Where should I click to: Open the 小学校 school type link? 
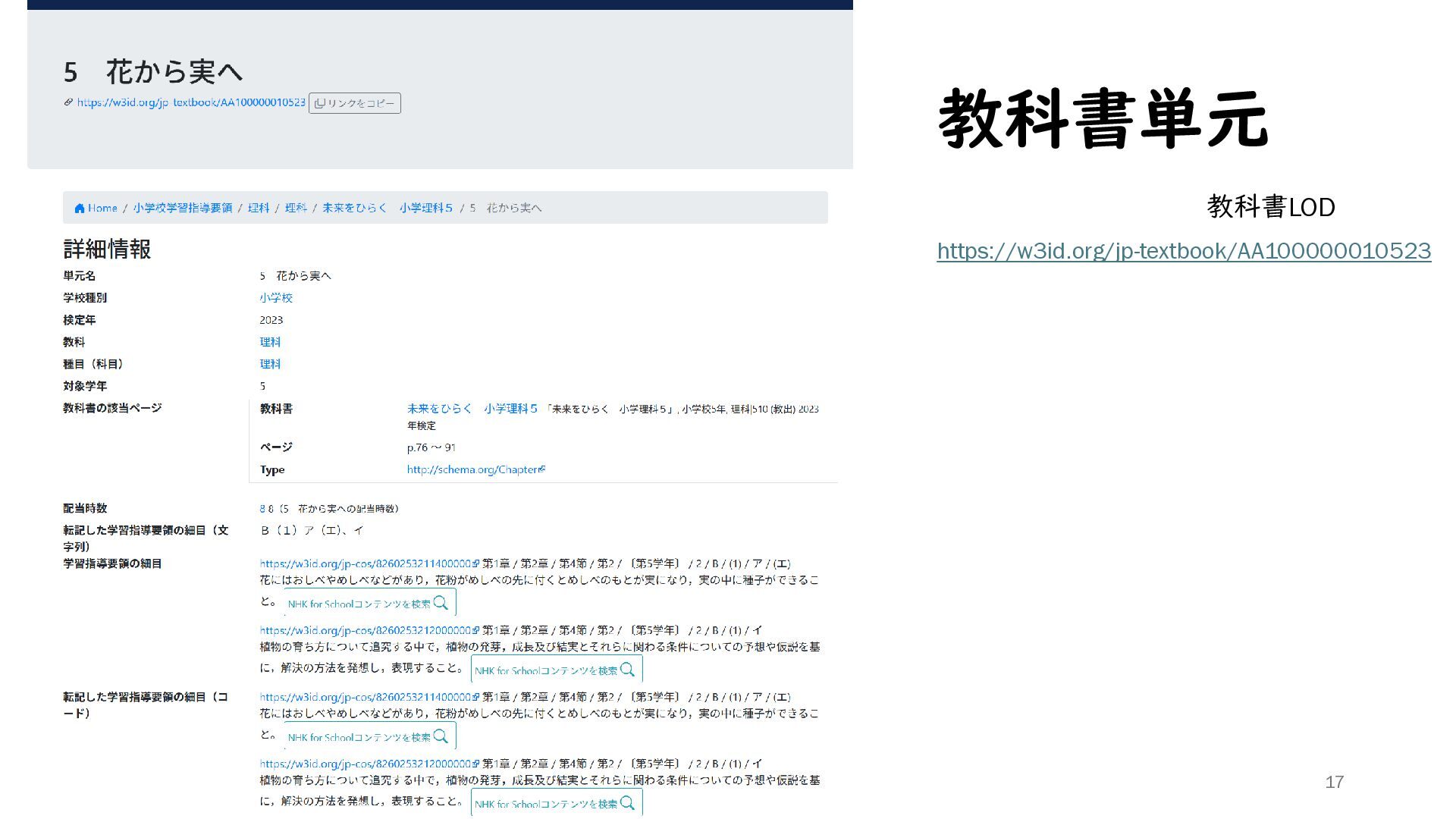(275, 298)
